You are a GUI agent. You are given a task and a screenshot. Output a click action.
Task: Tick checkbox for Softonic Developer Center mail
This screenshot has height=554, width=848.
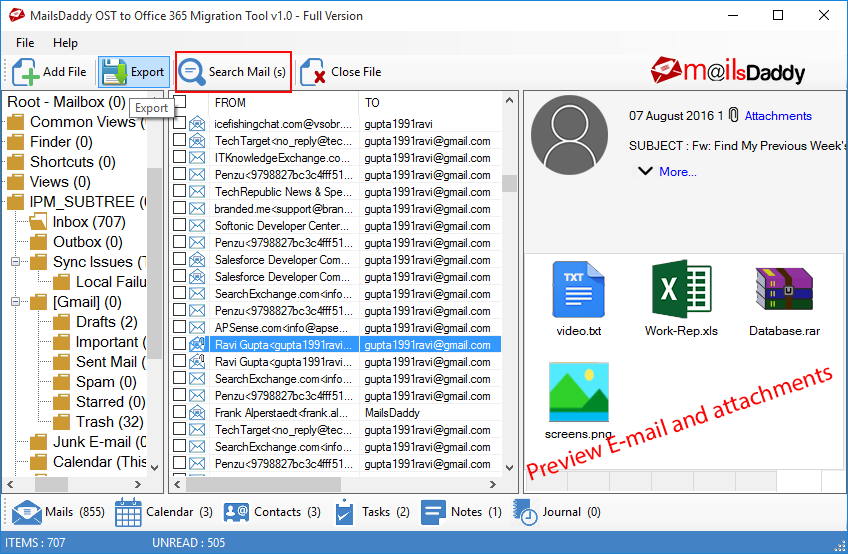click(x=180, y=226)
